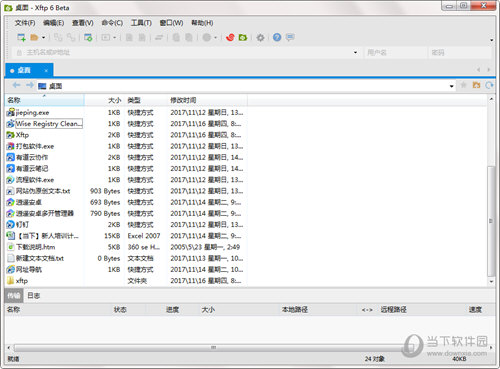Sort files by the 类型 column header
The height and width of the screenshot is (369, 500).
click(x=146, y=100)
